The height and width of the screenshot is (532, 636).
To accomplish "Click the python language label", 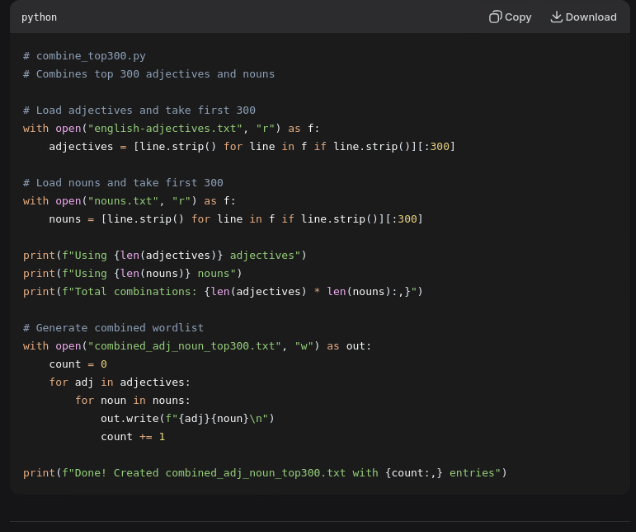I will point(39,17).
